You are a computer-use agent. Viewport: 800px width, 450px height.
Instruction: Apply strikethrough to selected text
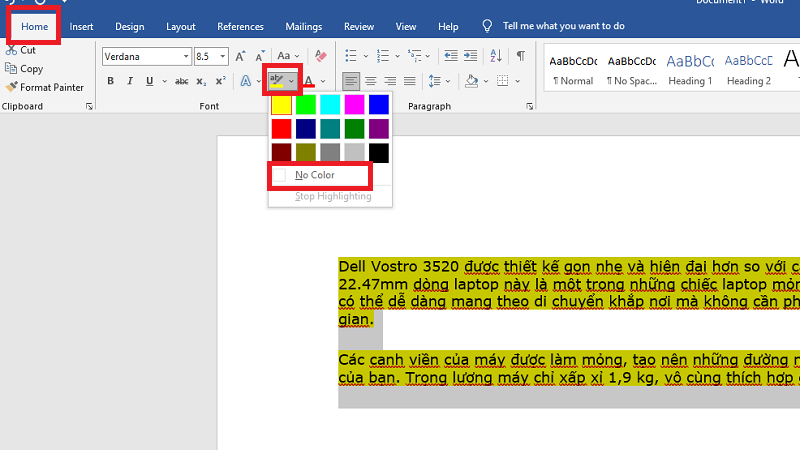tap(181, 81)
